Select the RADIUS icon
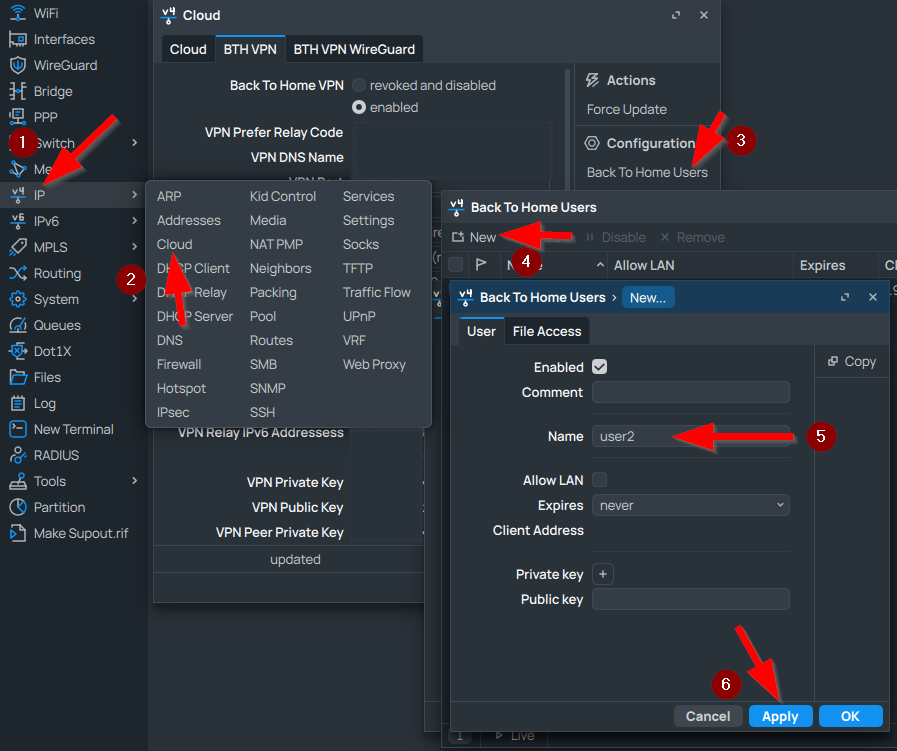The image size is (897, 751). click(18, 455)
